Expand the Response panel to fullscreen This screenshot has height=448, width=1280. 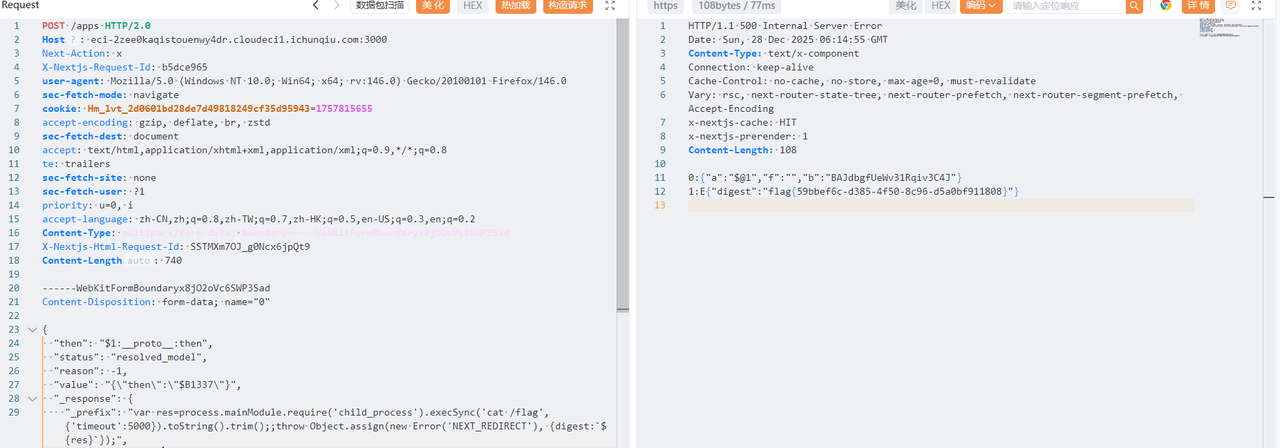(1256, 6)
